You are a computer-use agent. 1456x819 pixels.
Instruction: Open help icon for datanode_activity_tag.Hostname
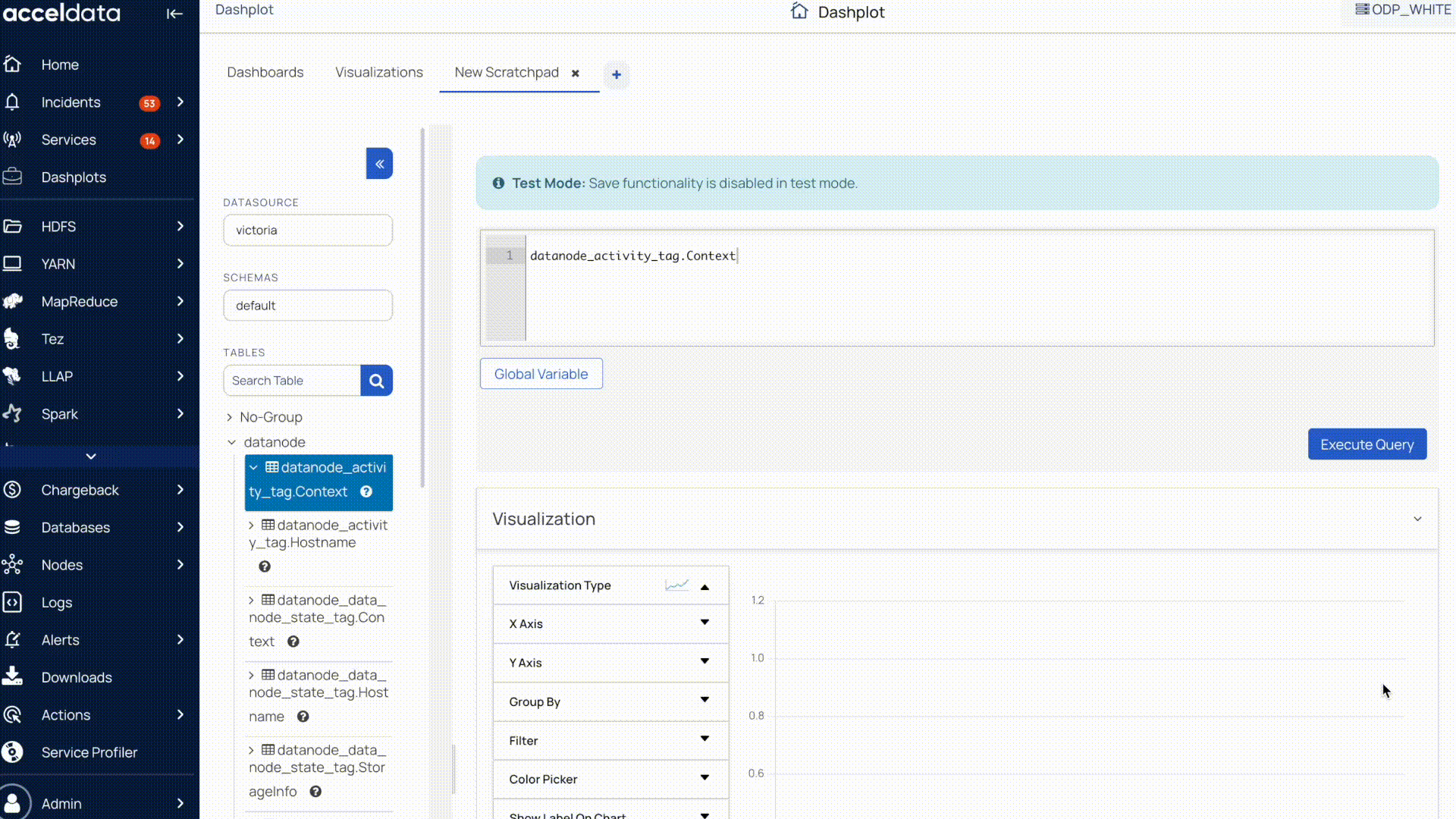point(265,566)
